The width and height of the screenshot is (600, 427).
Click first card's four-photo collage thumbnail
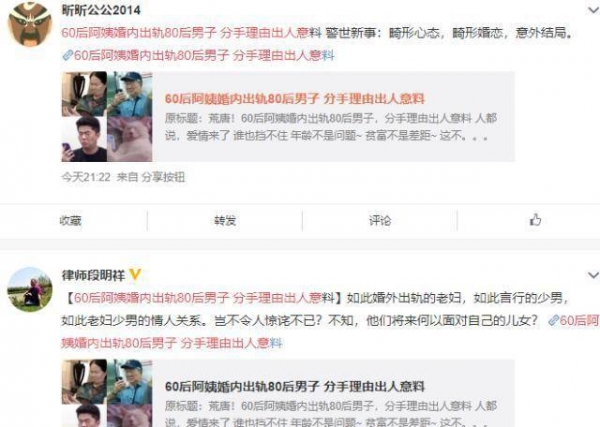[x=107, y=116]
